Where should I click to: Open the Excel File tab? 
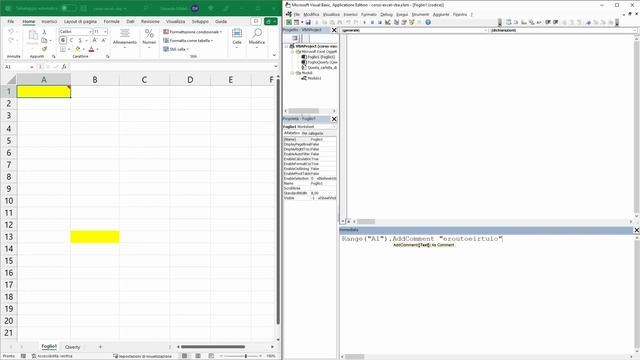point(11,21)
